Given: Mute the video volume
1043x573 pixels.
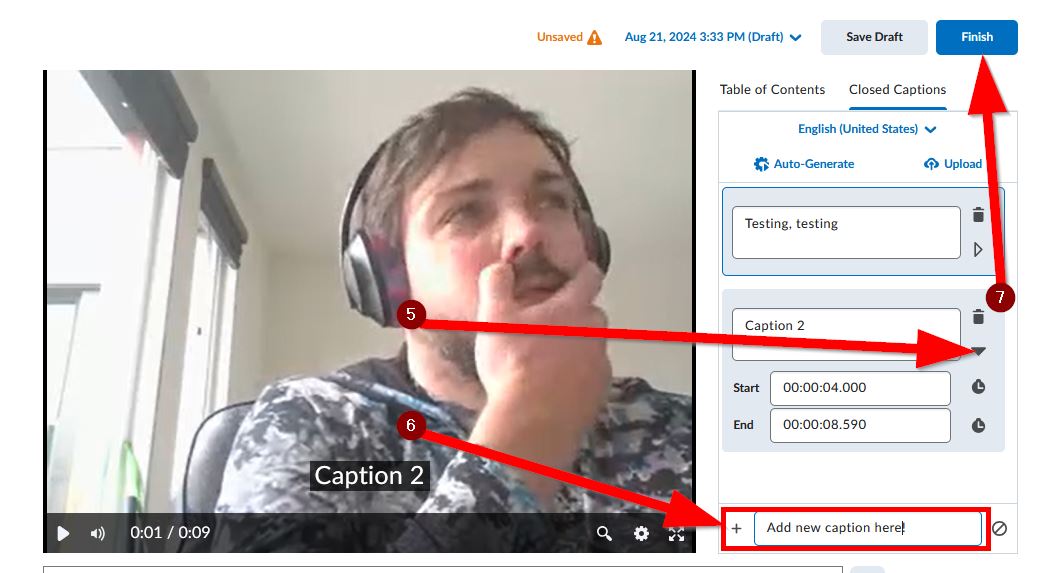Looking at the screenshot, I should (98, 533).
